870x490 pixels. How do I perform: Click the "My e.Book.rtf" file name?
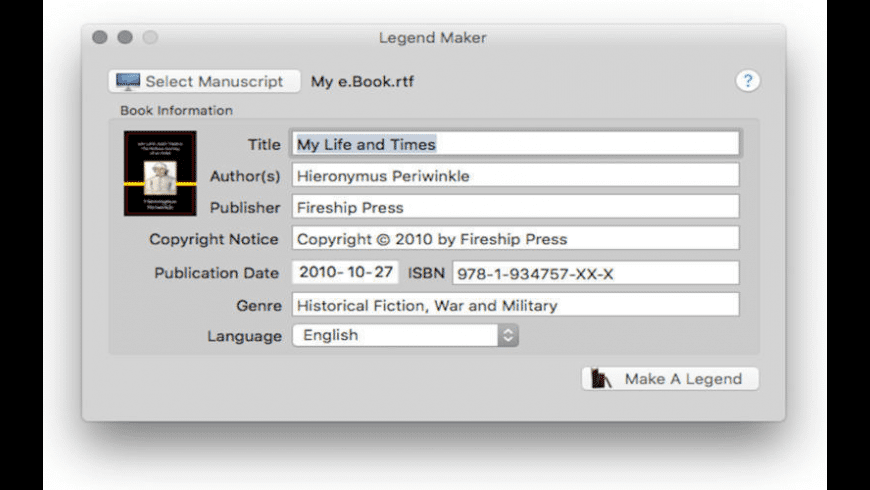362,82
